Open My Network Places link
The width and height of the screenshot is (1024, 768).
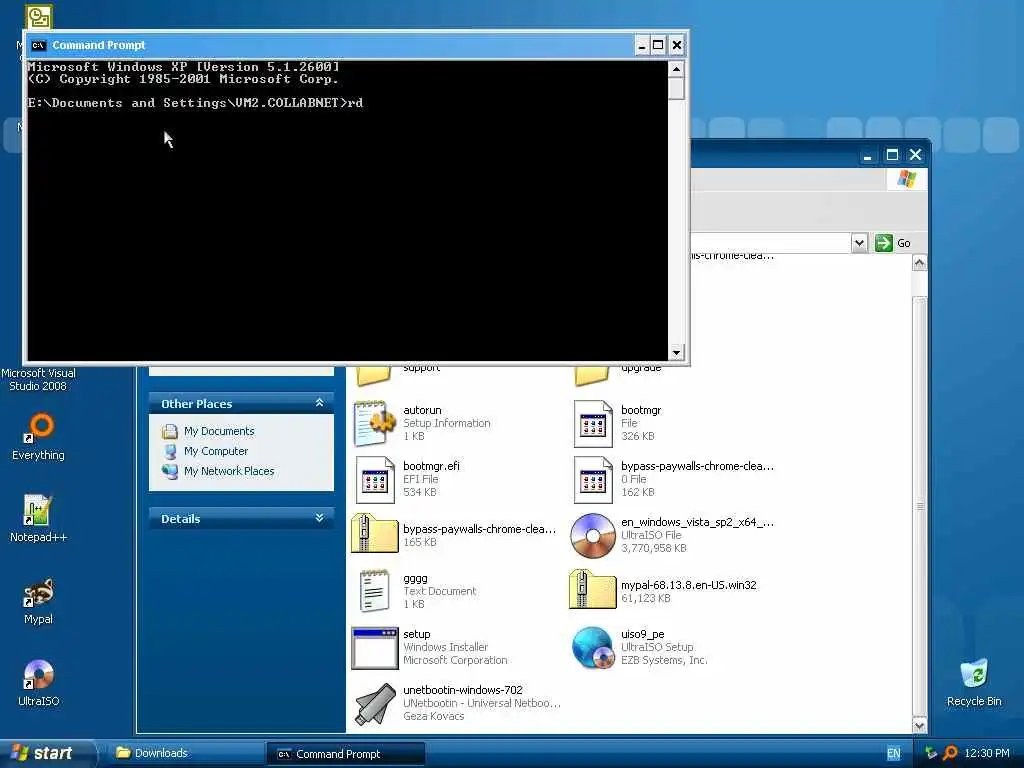pos(229,471)
